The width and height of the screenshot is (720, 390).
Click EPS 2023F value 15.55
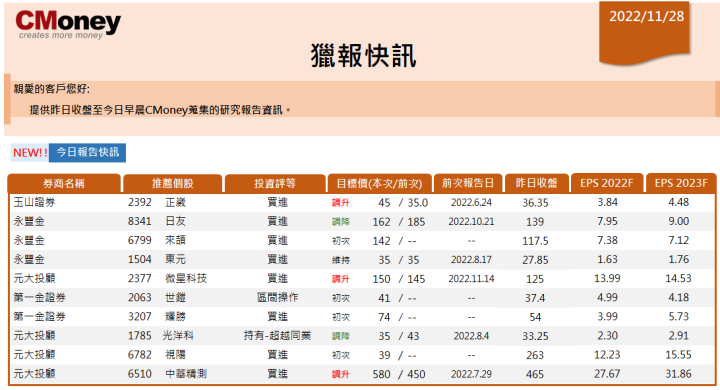point(679,355)
